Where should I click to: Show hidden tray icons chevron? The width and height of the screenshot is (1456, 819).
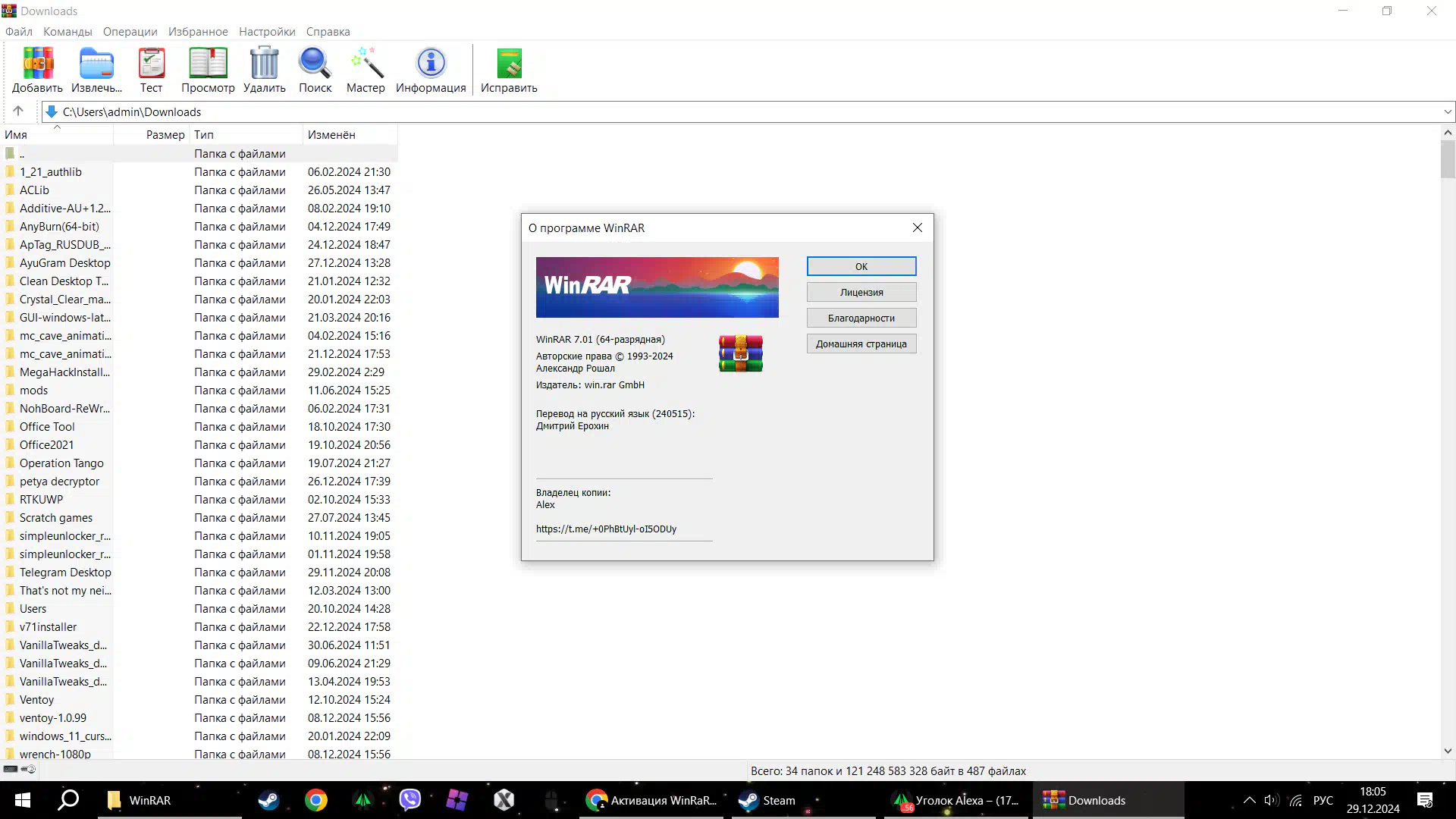1250,800
